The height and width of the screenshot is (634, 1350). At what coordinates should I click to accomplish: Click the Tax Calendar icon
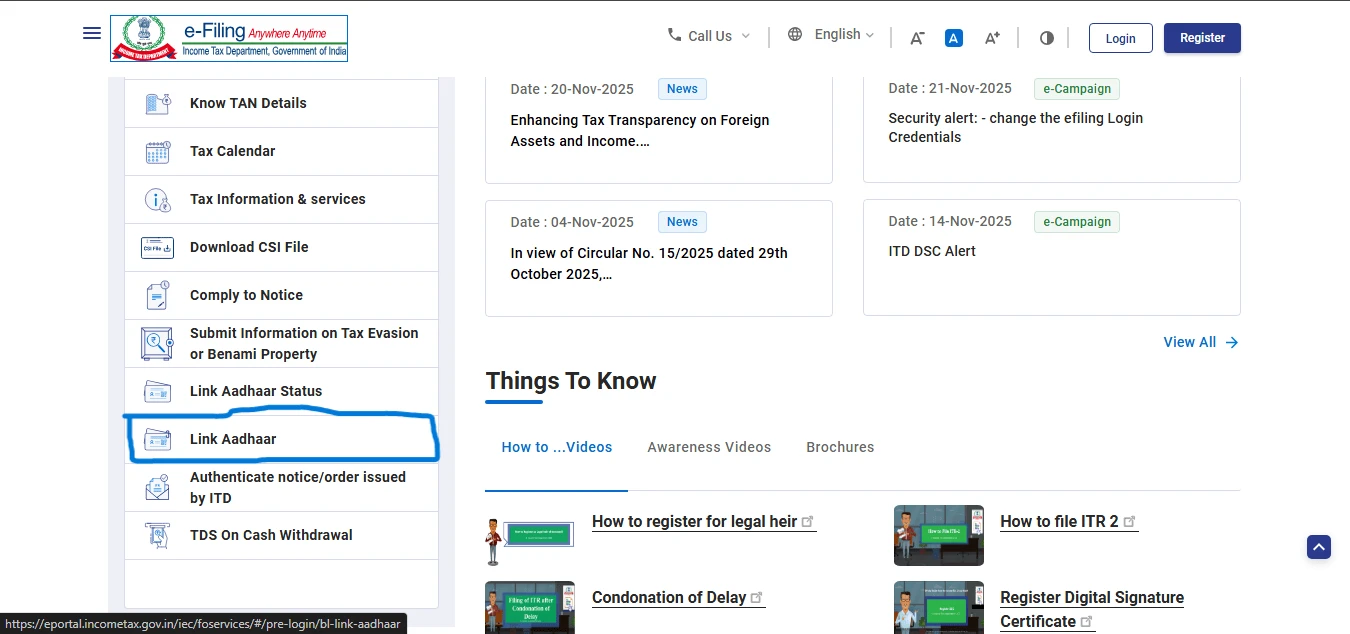pos(158,152)
